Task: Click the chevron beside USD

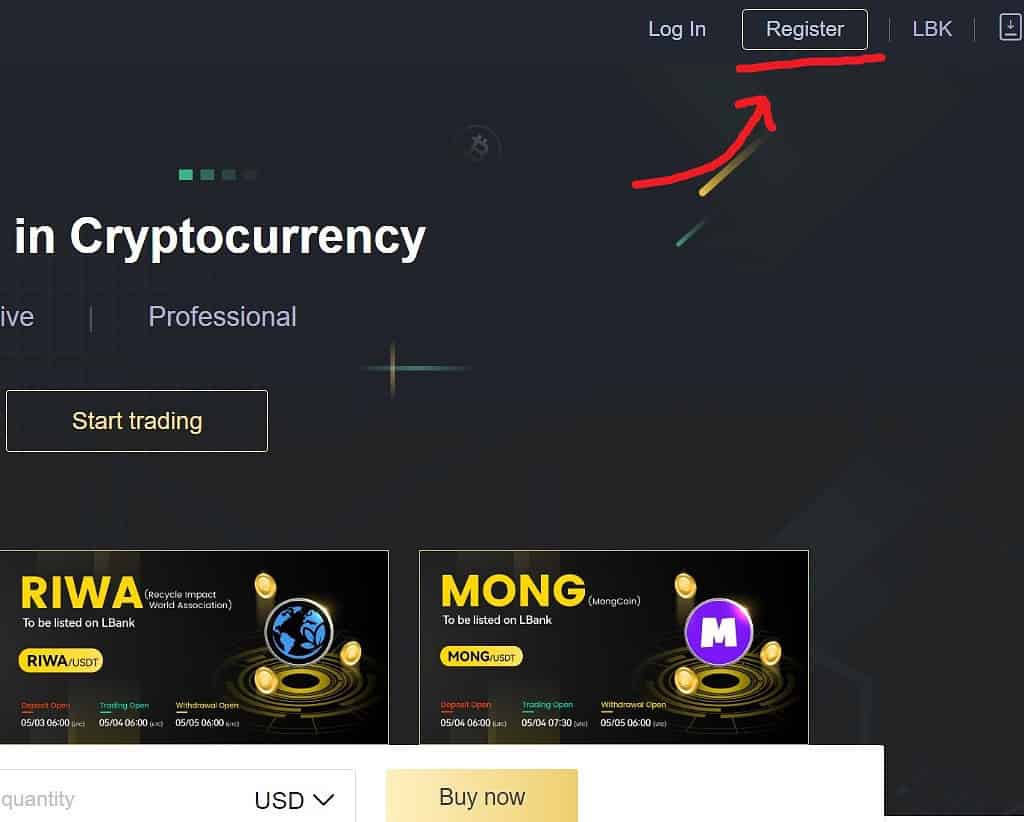Action: 323,800
